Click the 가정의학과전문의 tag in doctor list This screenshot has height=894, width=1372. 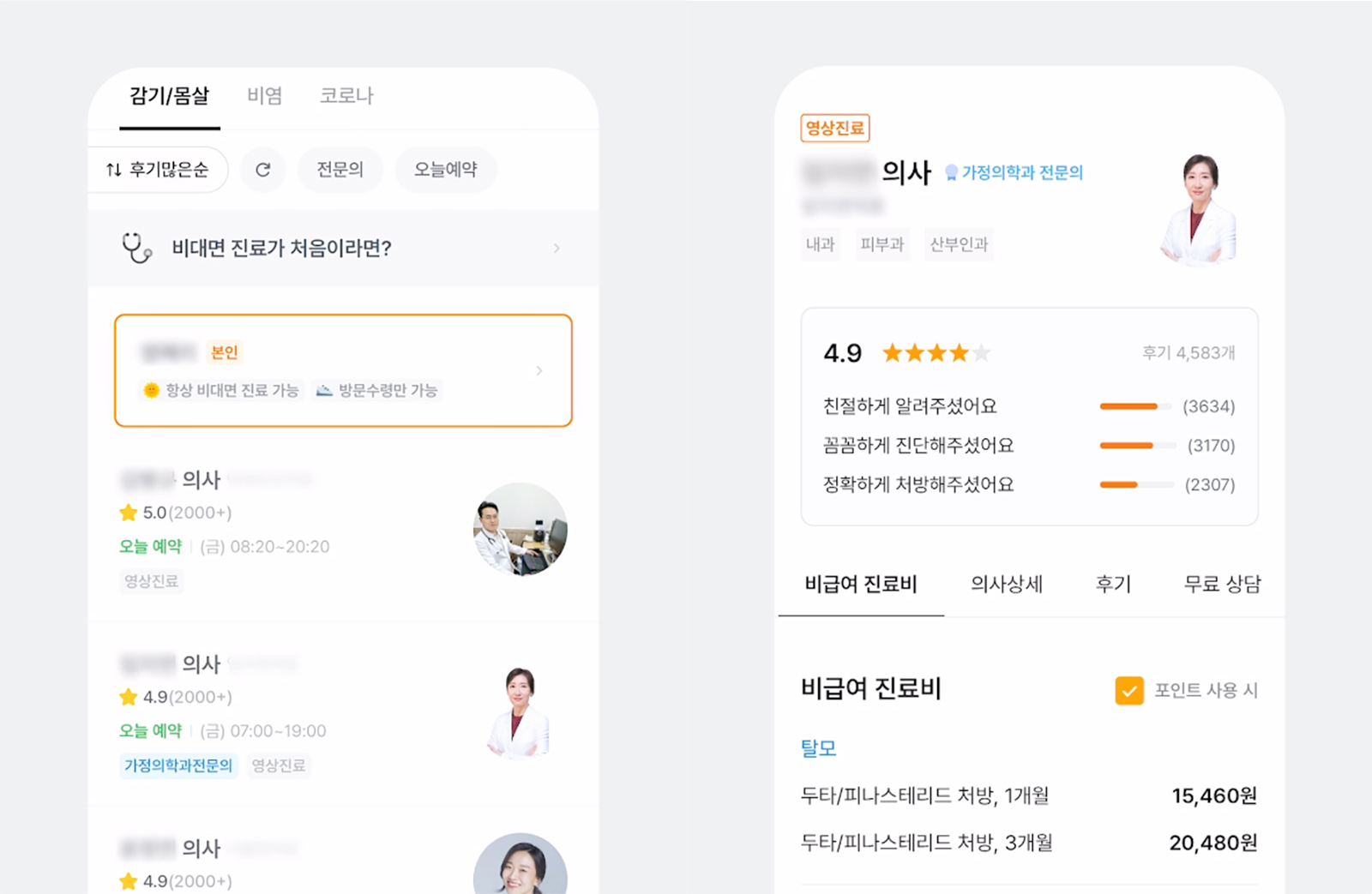pos(178,765)
